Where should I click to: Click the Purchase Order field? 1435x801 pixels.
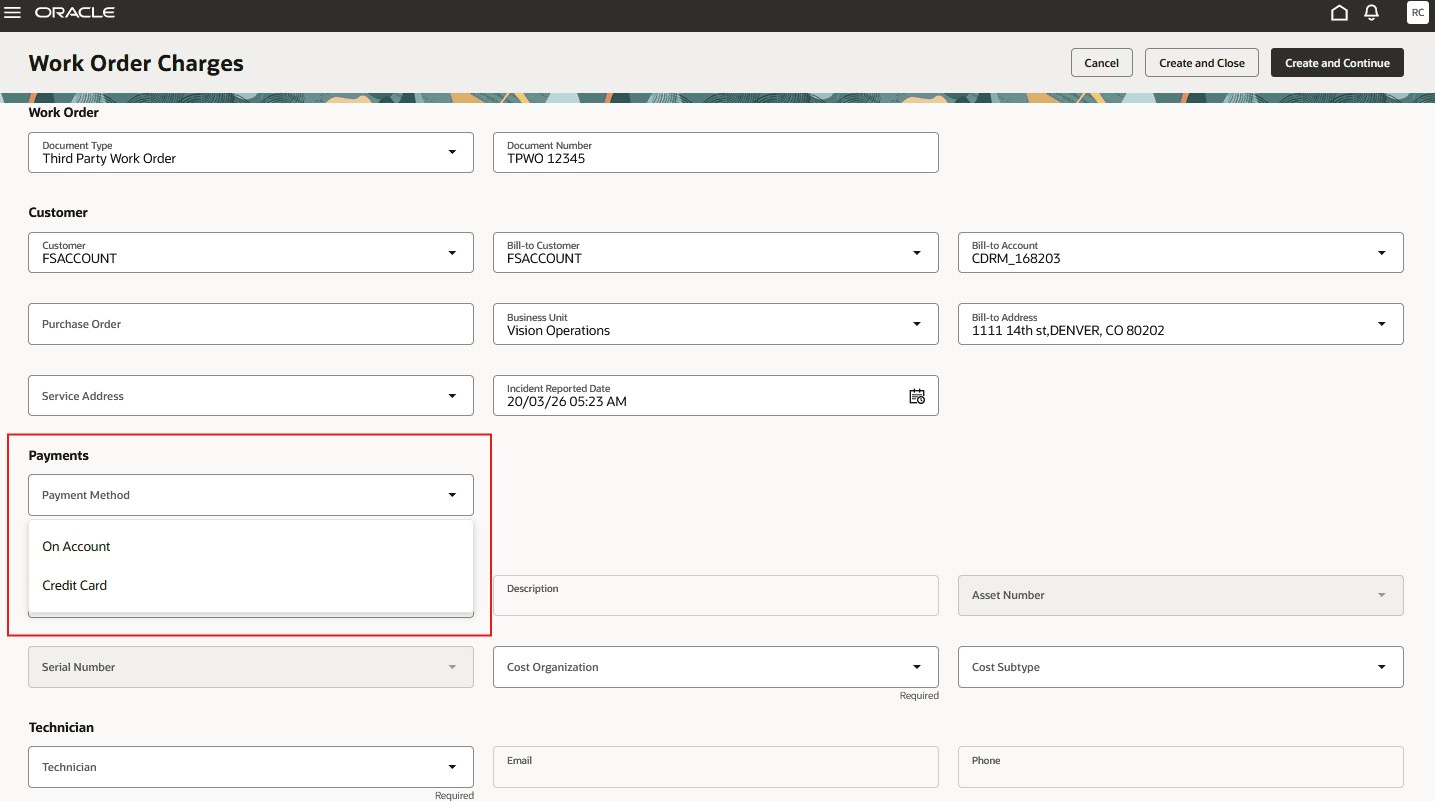coord(251,324)
